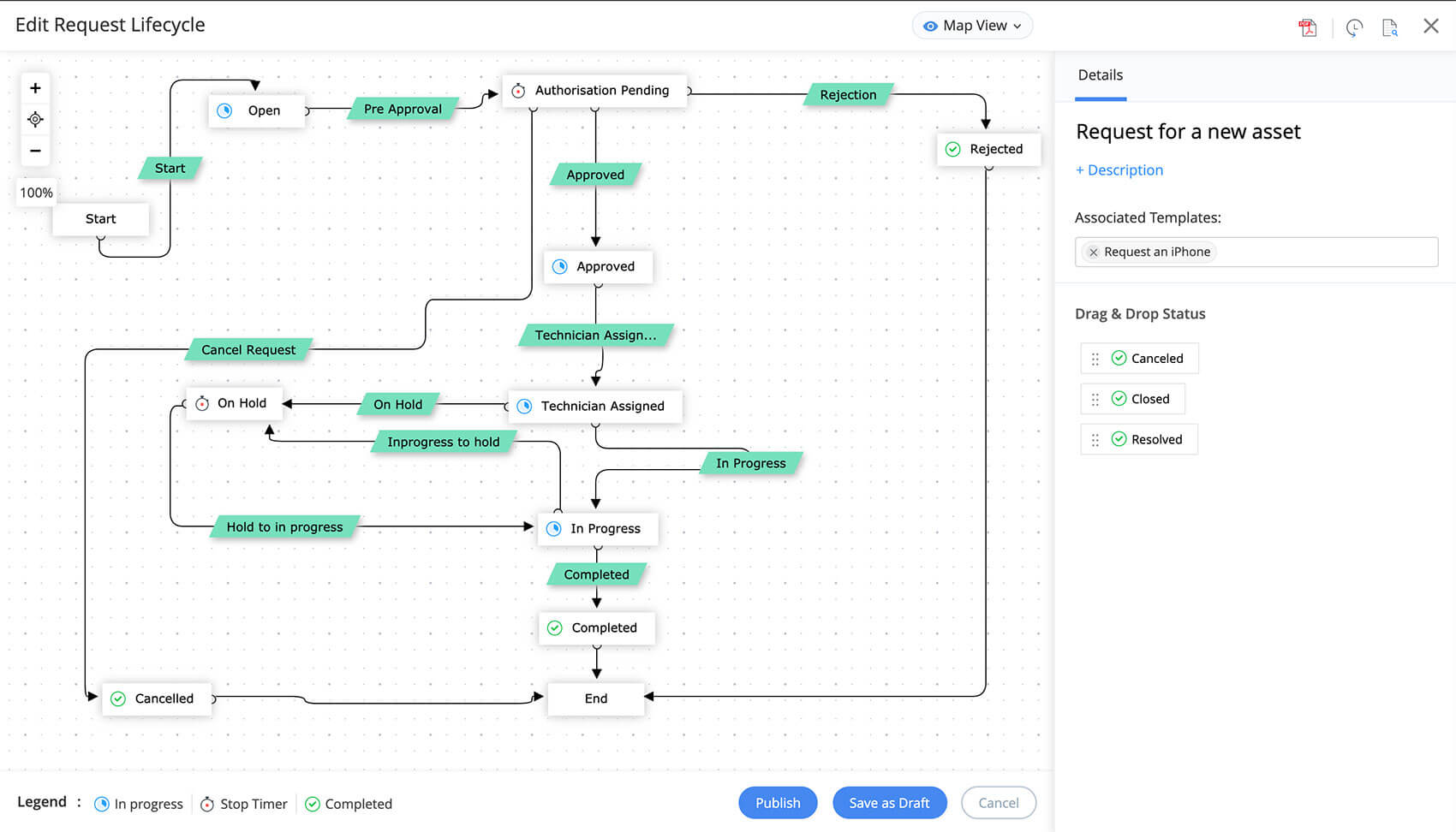Open the version history icon
The width and height of the screenshot is (1456, 832).
coord(1353,27)
